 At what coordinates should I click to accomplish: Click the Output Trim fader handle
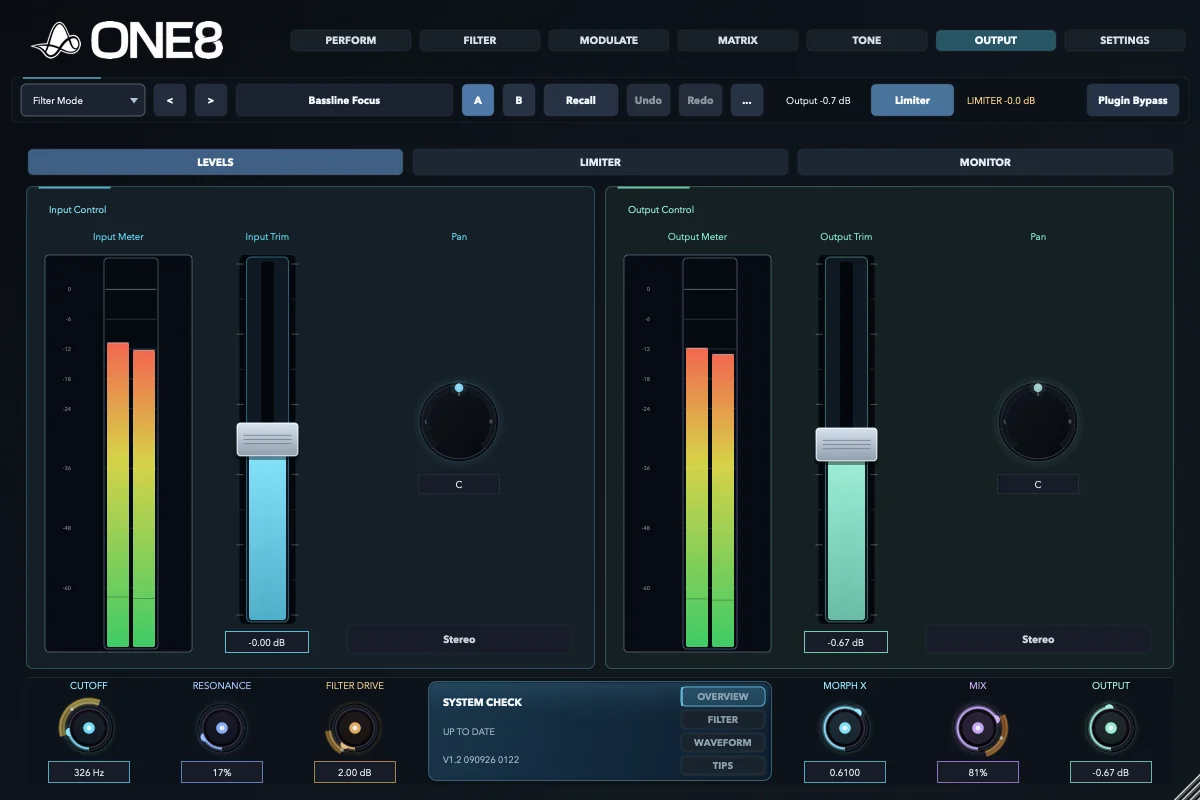tap(846, 444)
